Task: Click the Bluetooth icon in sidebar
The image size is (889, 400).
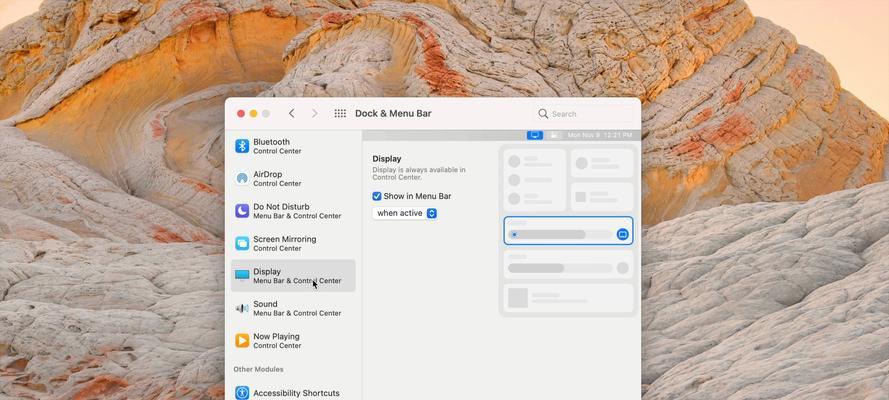Action: (242, 146)
